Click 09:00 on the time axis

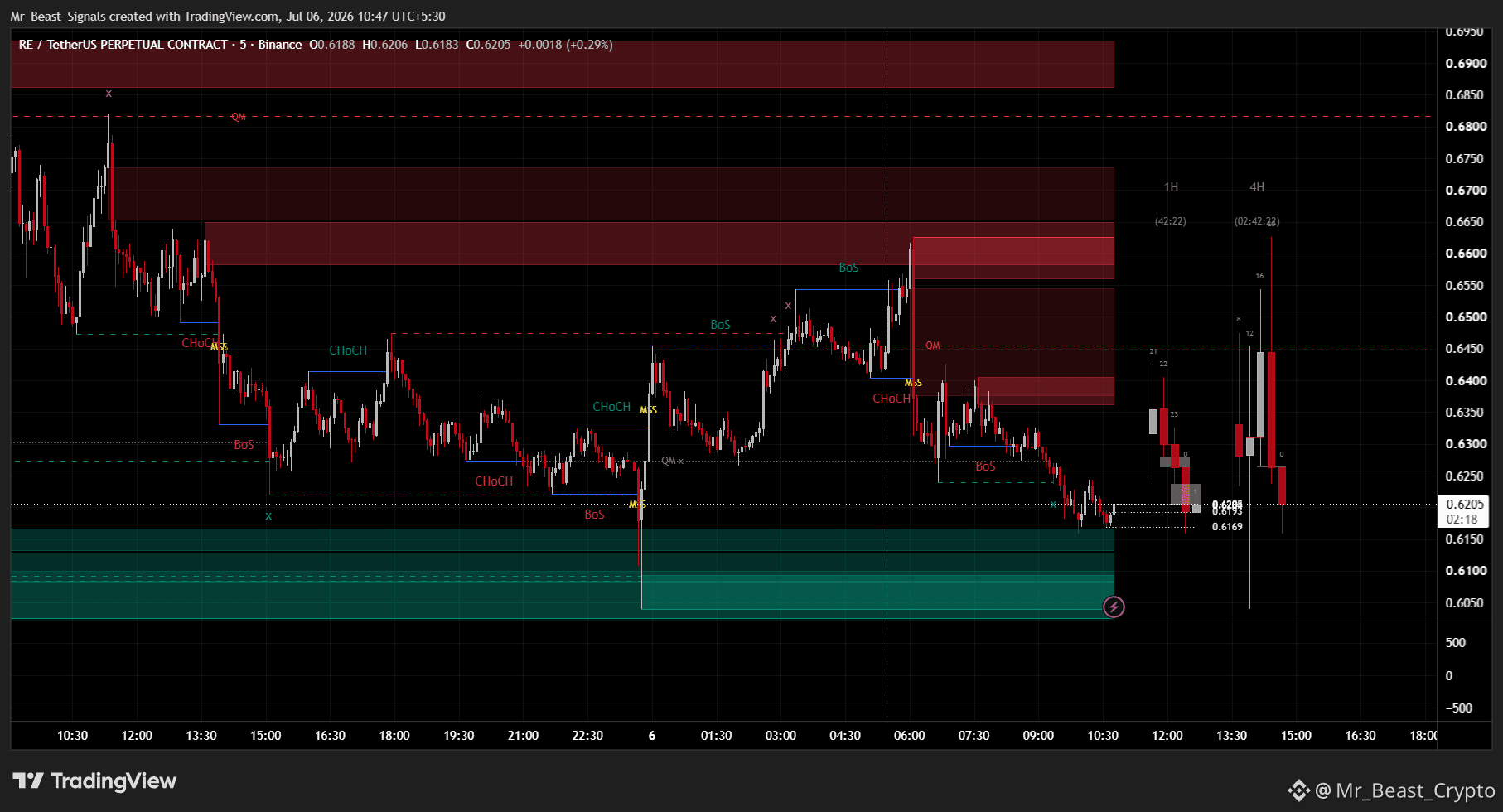point(1038,736)
